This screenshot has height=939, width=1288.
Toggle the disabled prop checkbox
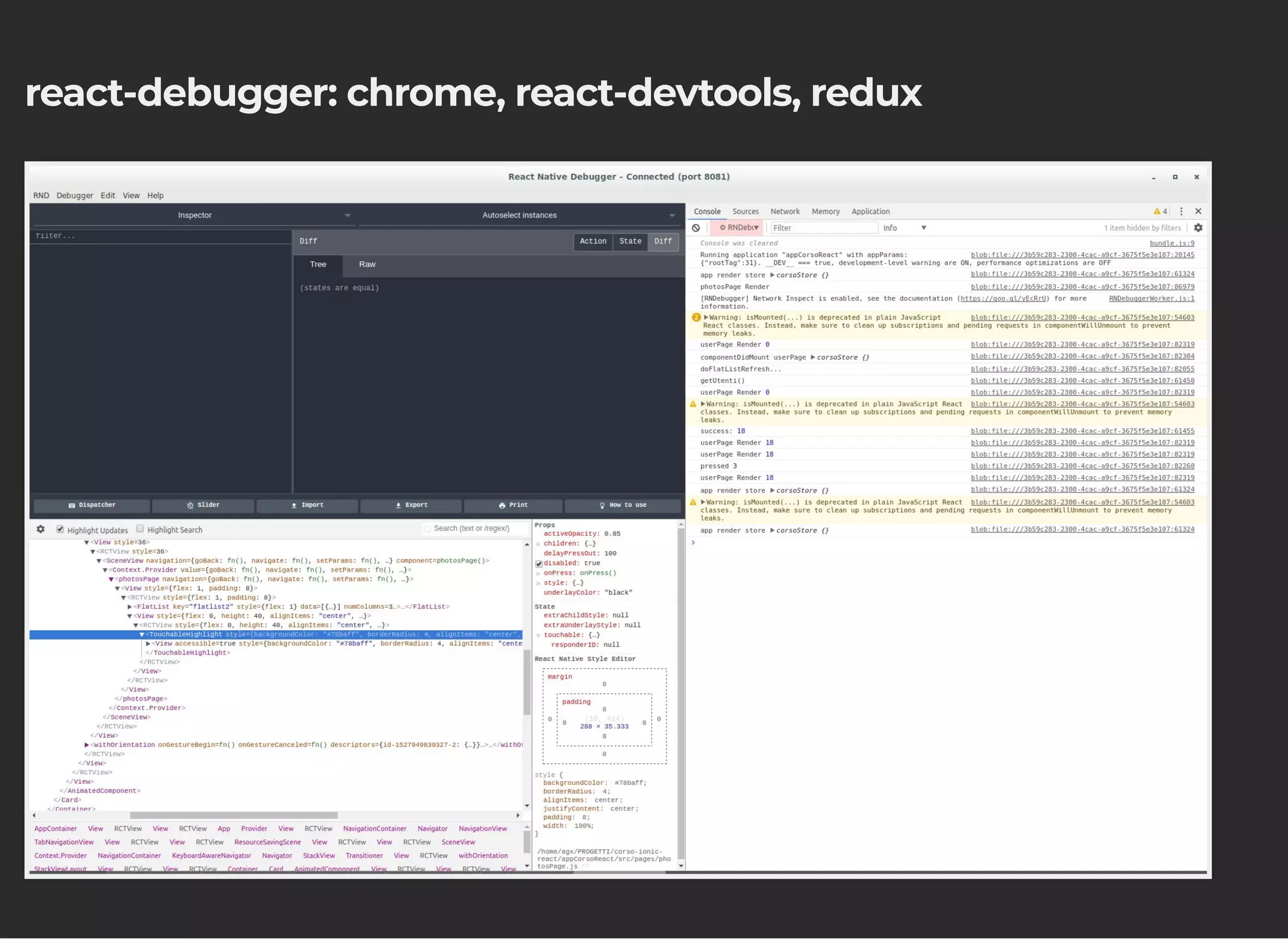pos(539,564)
